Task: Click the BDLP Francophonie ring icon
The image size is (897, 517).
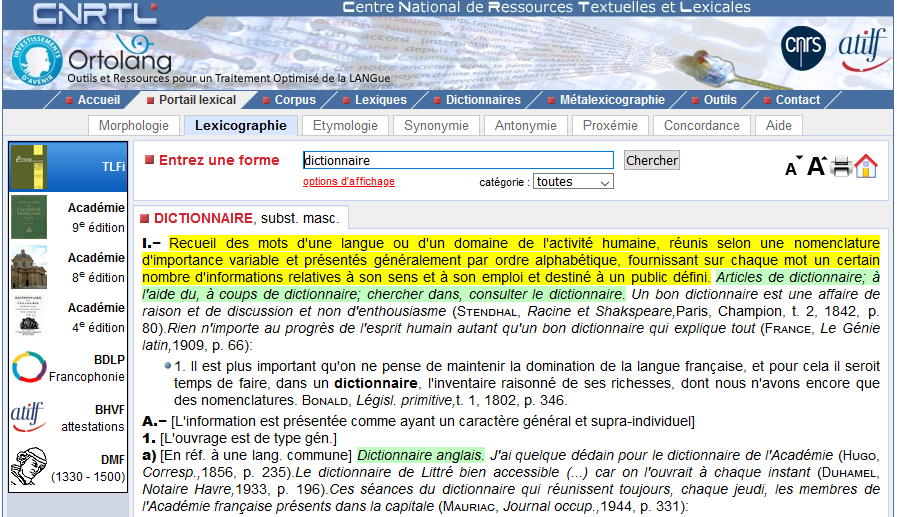Action: [x=29, y=367]
